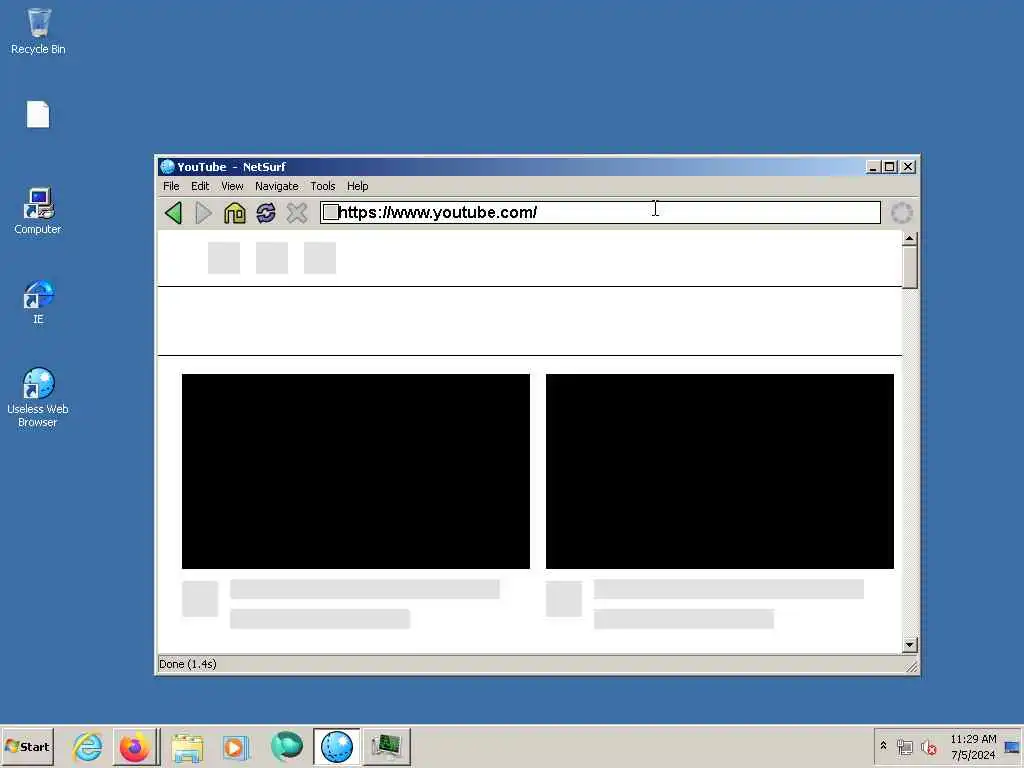
Task: Select the right black video thumbnail
Action: coord(720,472)
